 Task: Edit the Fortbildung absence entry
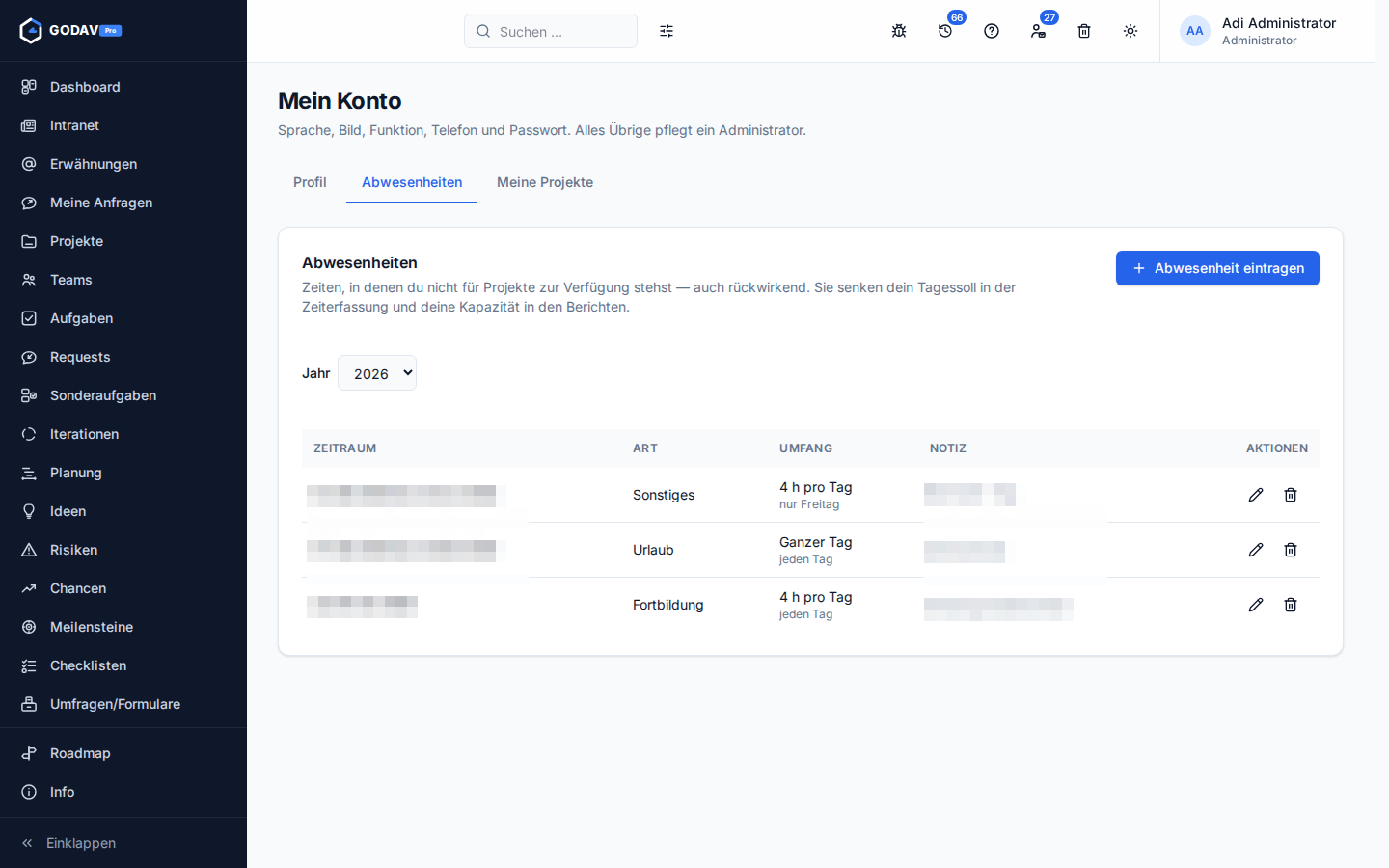[x=1256, y=605]
